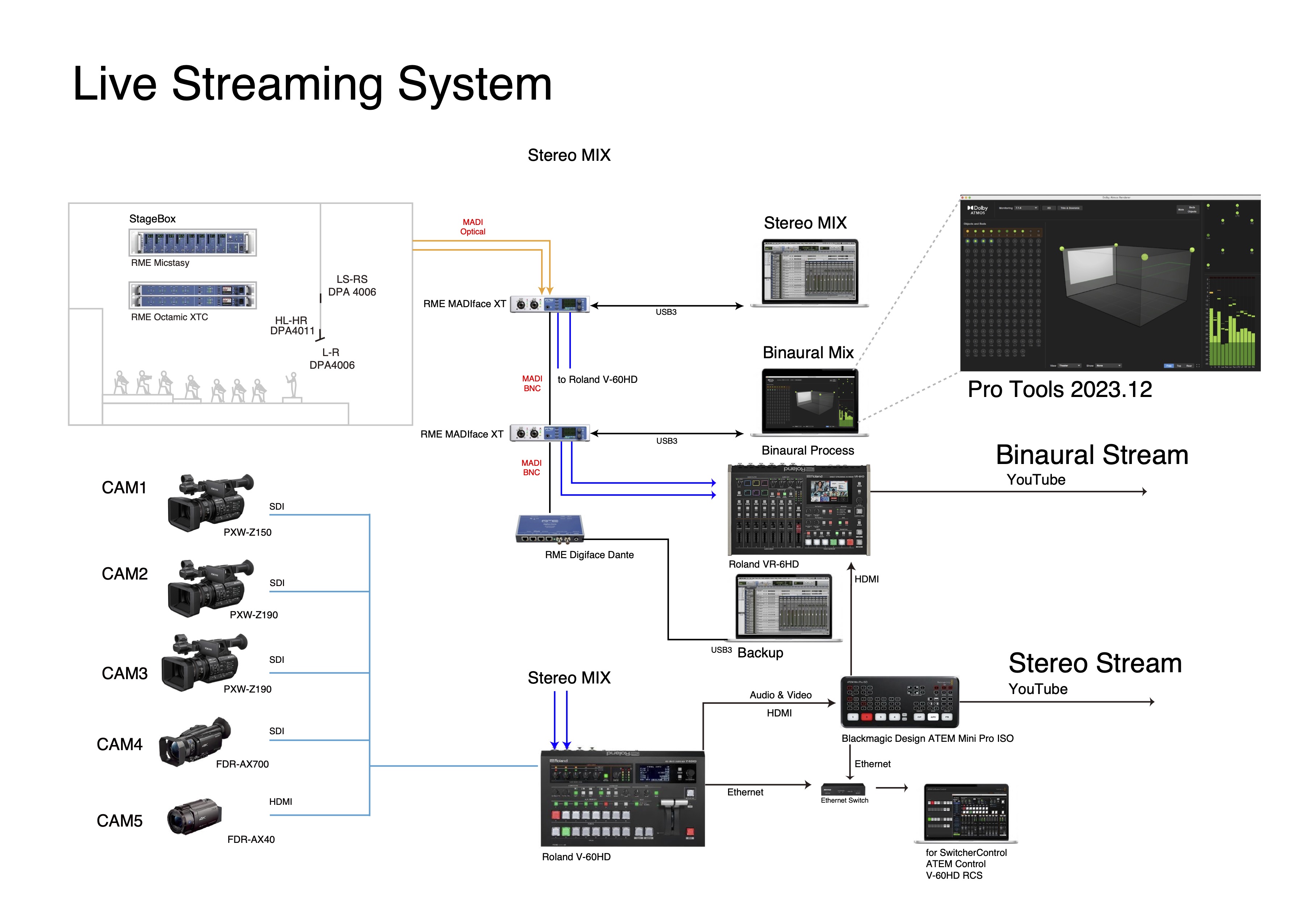This screenshot has height=924, width=1296.
Task: Open the Monitoring 7.1.4 dropdown
Action: pyautogui.click(x=1026, y=208)
